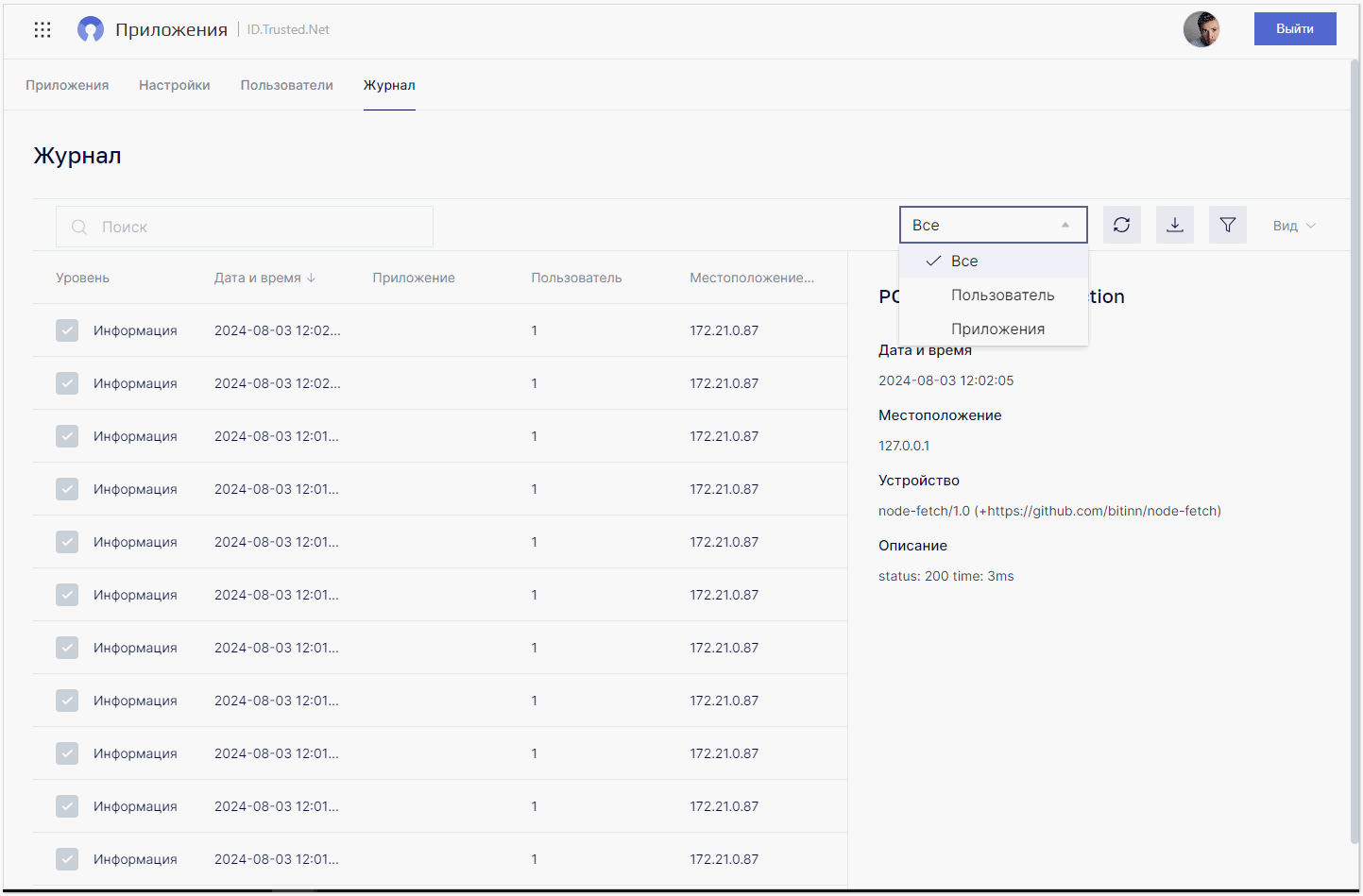Click the vertical page scrollbar
Screen dimensions: 1363x896
pyautogui.click(x=1354, y=451)
